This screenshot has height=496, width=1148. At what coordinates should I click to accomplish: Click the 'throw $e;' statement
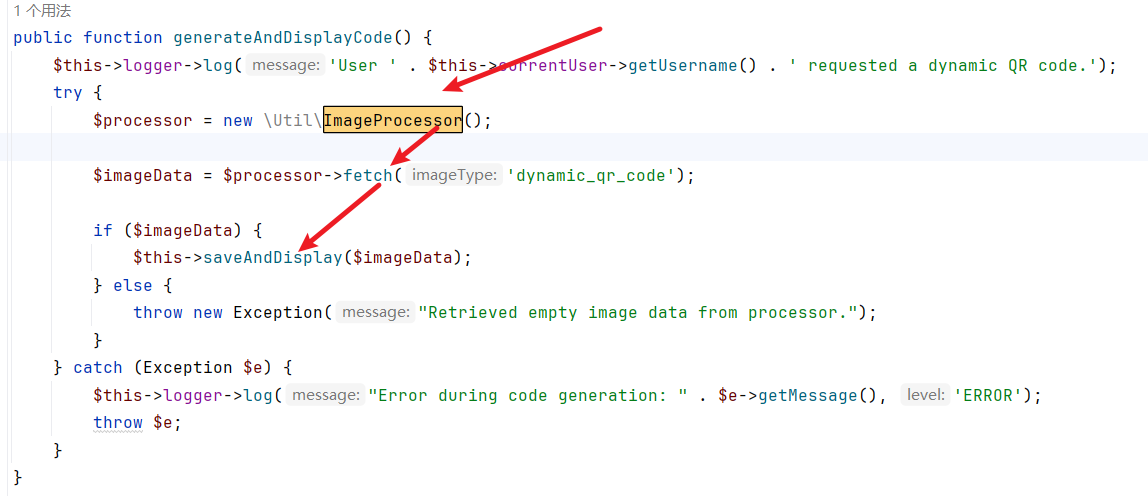pos(136,423)
